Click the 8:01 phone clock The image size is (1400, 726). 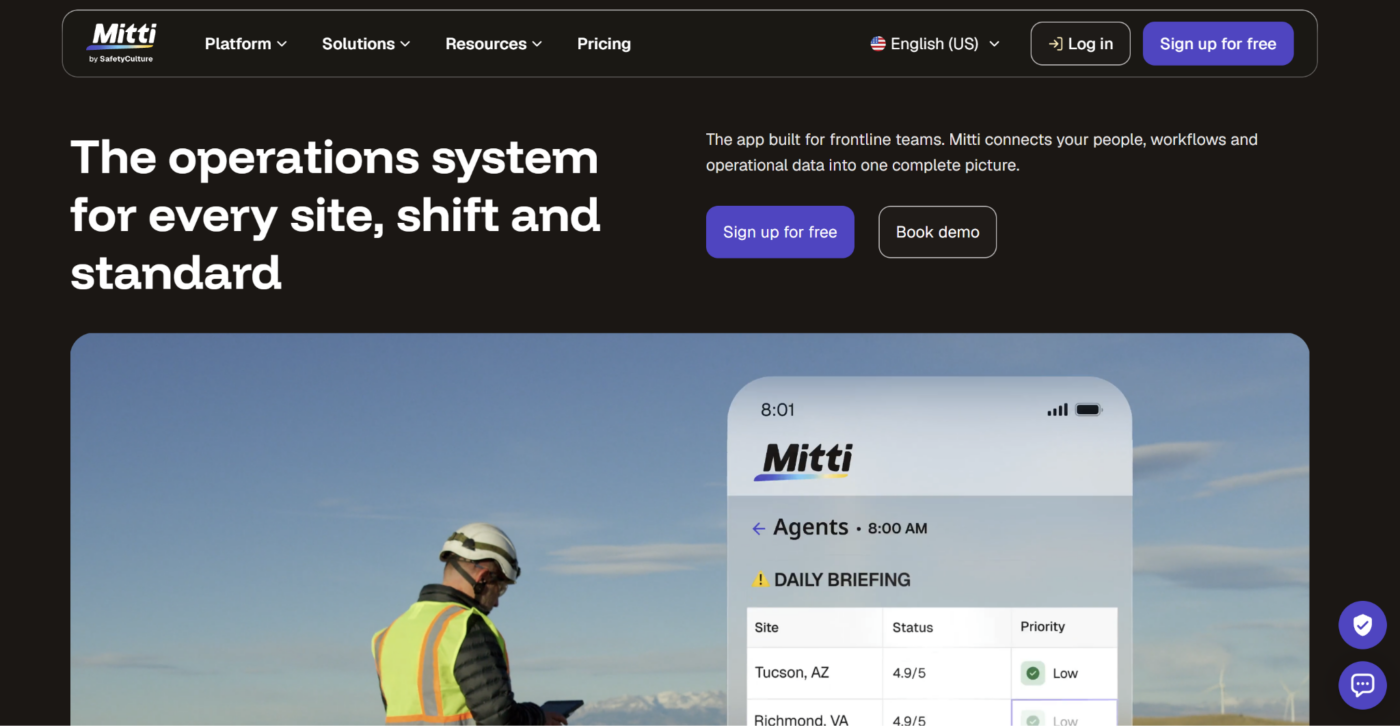coord(778,410)
